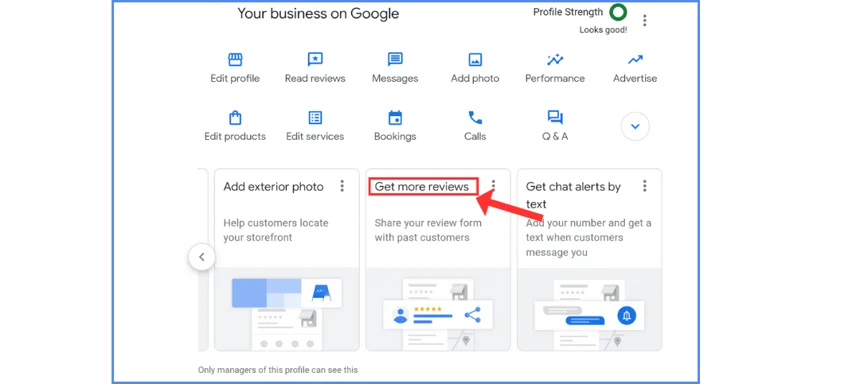The image size is (860, 384).
Task: Click the Bookings label
Action: (x=395, y=137)
